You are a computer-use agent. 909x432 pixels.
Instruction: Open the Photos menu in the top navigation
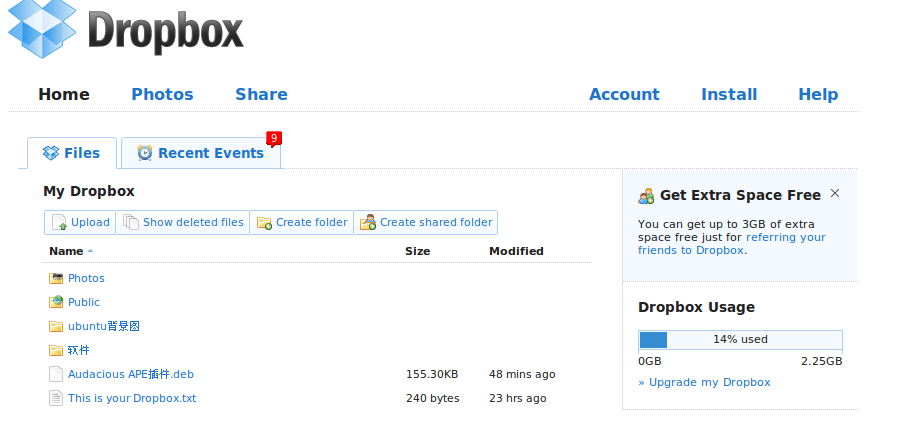click(x=162, y=95)
